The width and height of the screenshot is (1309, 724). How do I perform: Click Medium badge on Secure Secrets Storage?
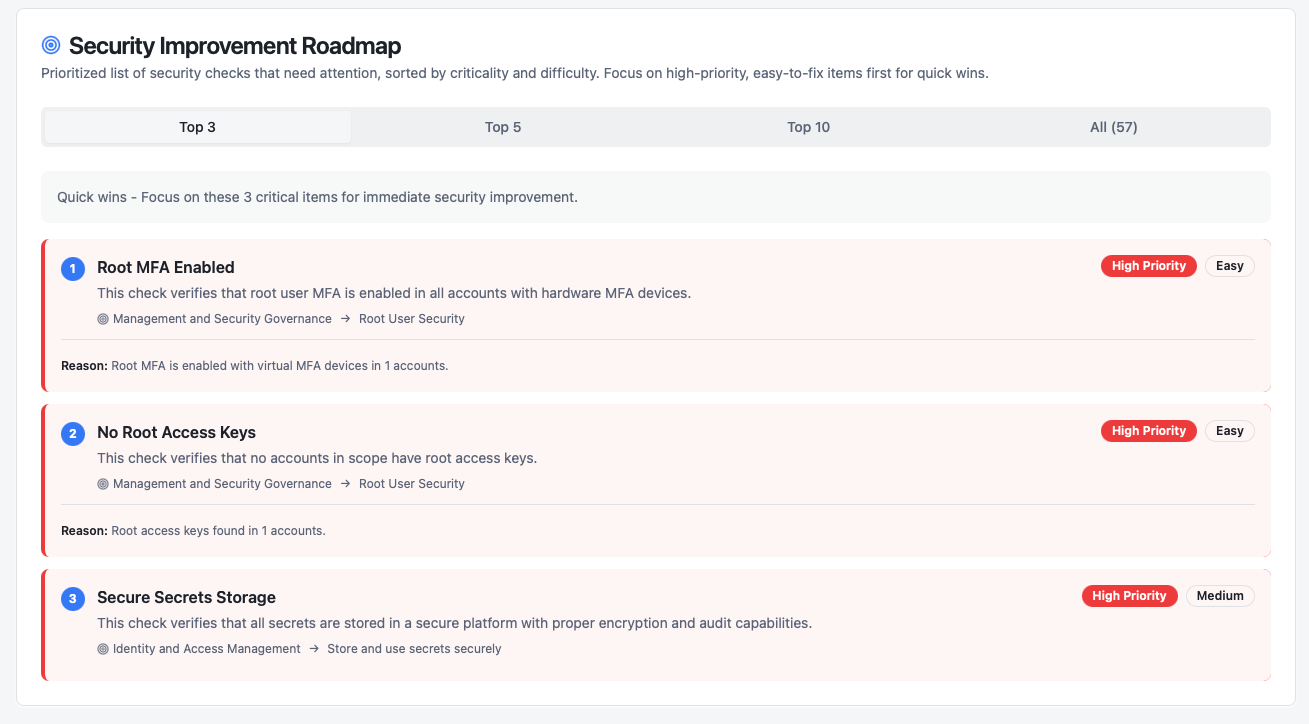(1220, 596)
